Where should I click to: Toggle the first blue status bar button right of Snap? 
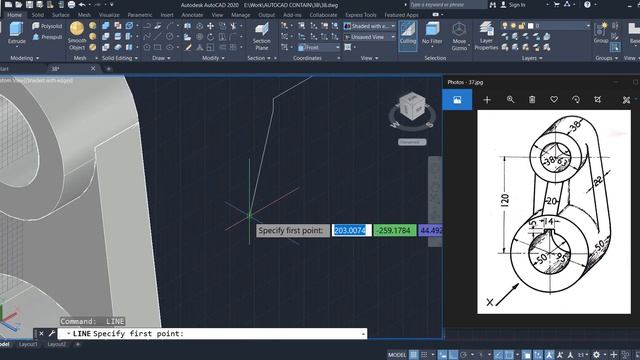[x=442, y=355]
